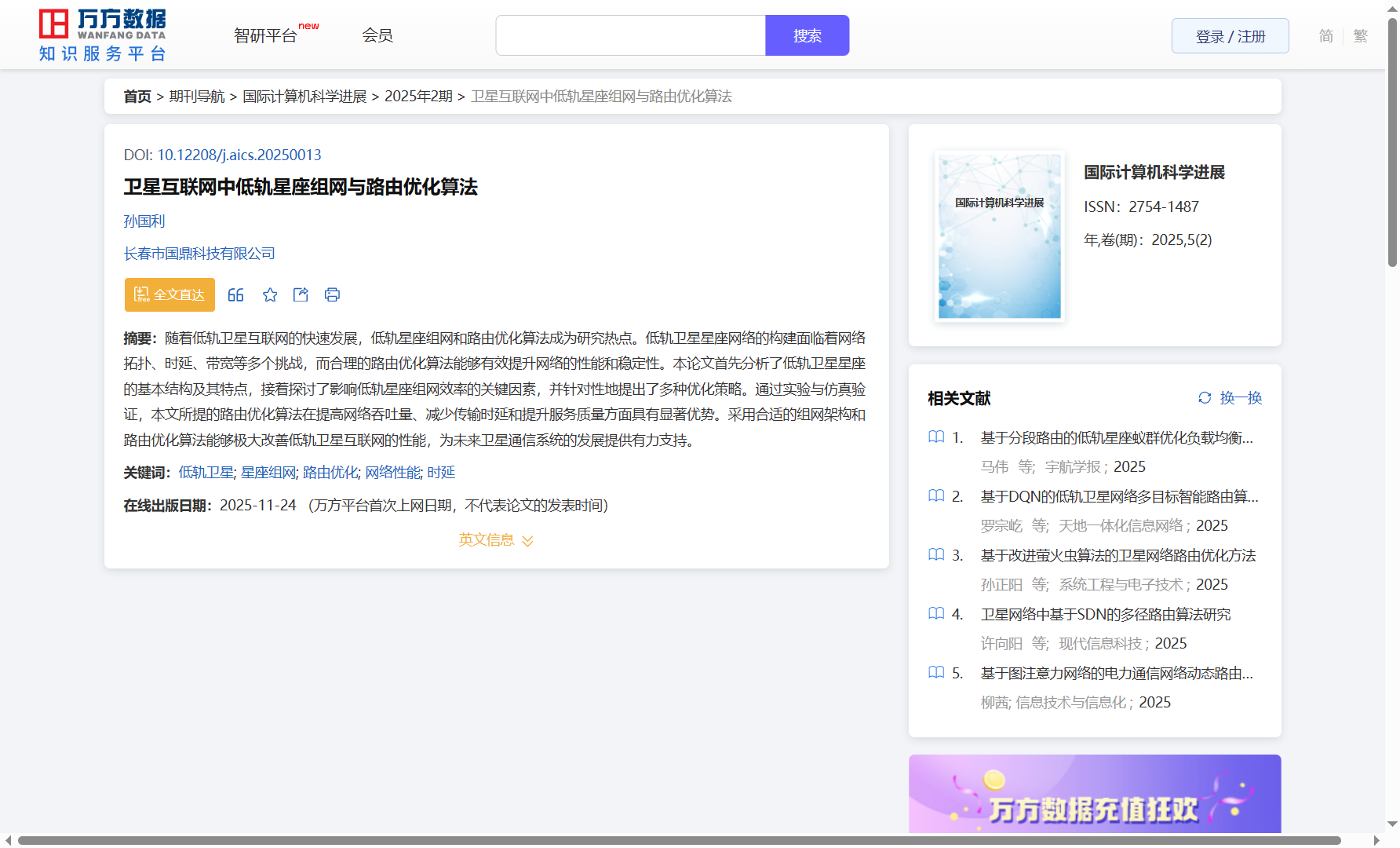1400x848 pixels.
Task: Click the 搜索 button
Action: click(807, 35)
